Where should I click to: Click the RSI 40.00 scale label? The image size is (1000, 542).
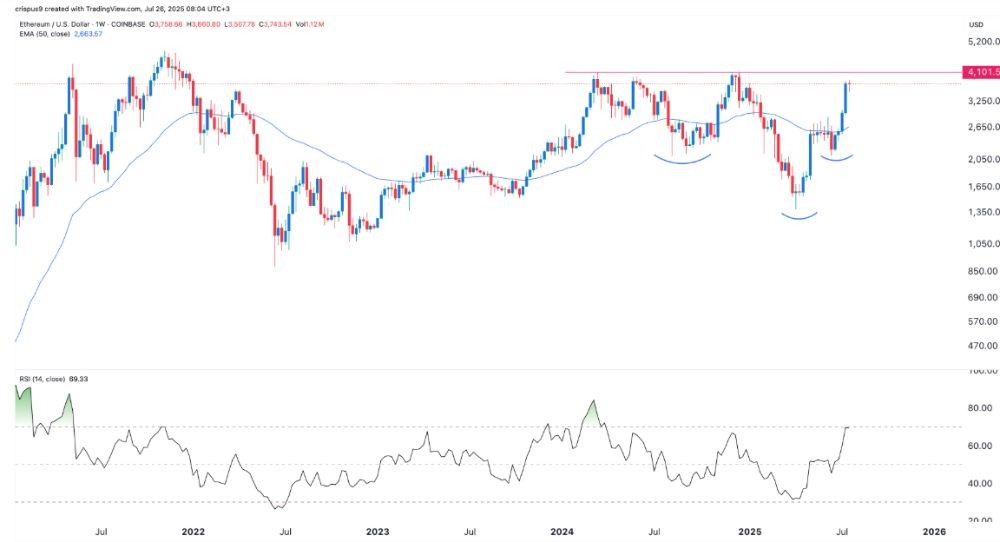pyautogui.click(x=976, y=483)
